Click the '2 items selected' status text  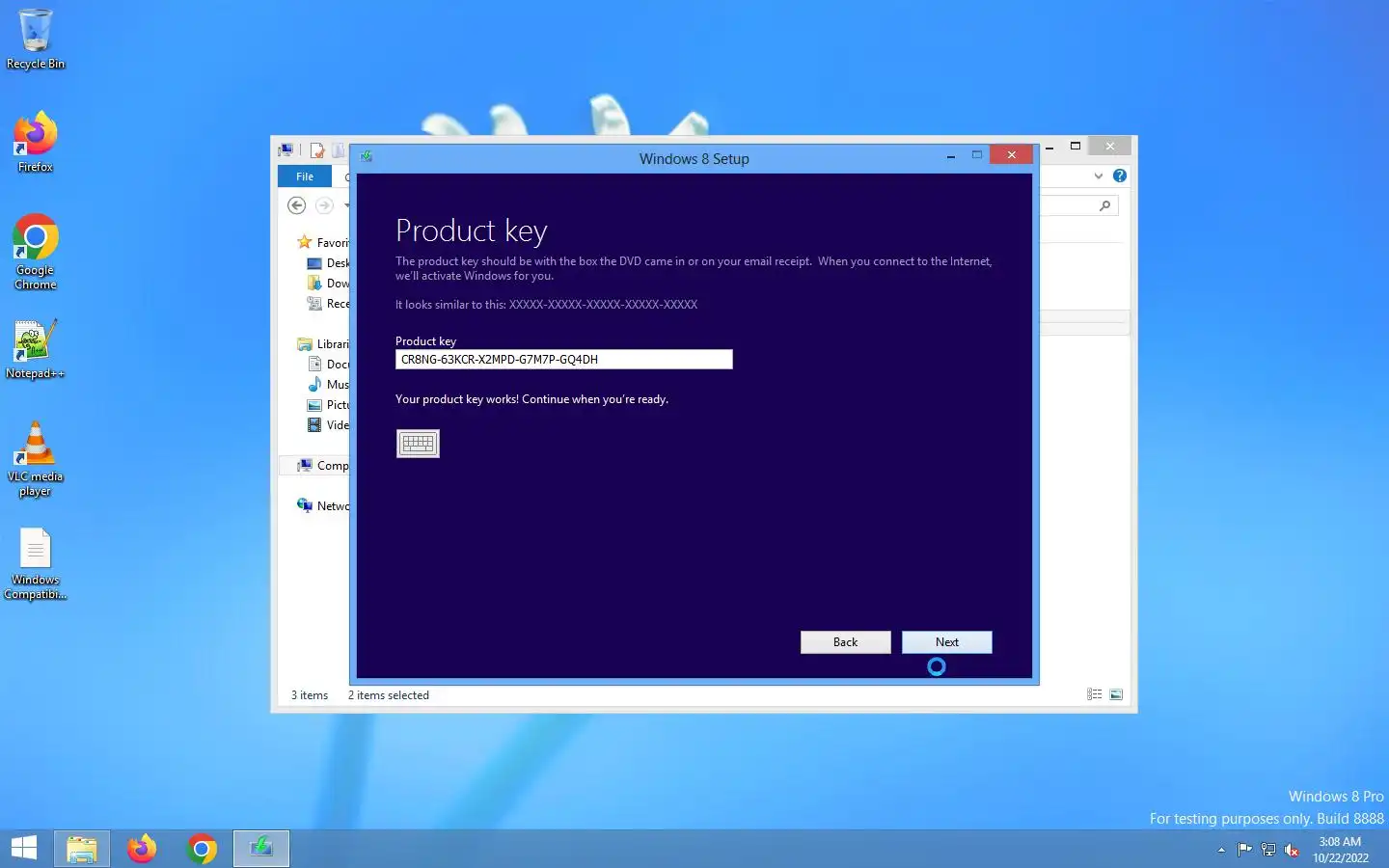click(389, 695)
